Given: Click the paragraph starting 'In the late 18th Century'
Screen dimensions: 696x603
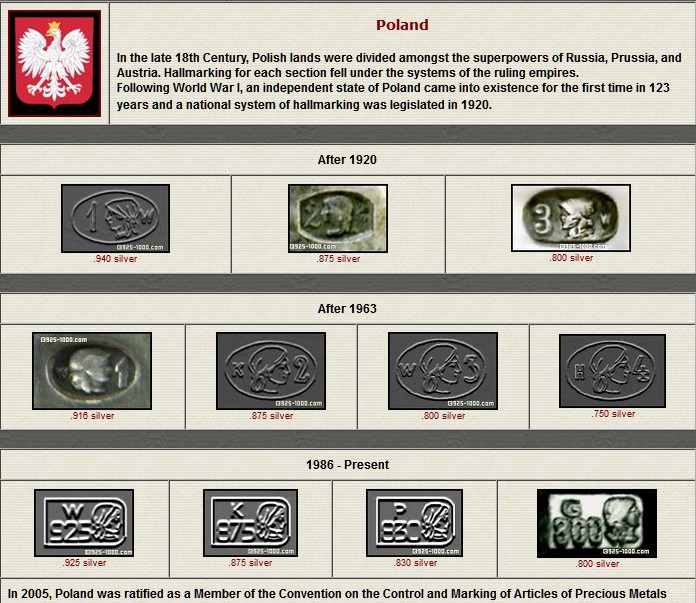Looking at the screenshot, I should 399,65.
